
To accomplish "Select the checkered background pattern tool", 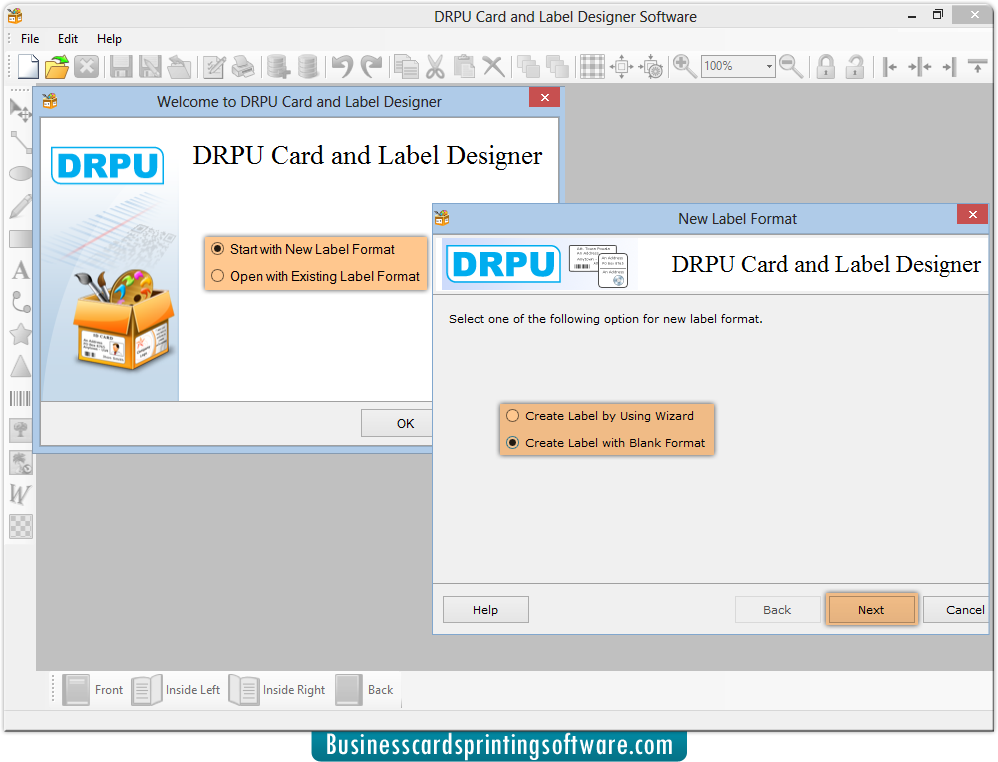I will [20, 526].
